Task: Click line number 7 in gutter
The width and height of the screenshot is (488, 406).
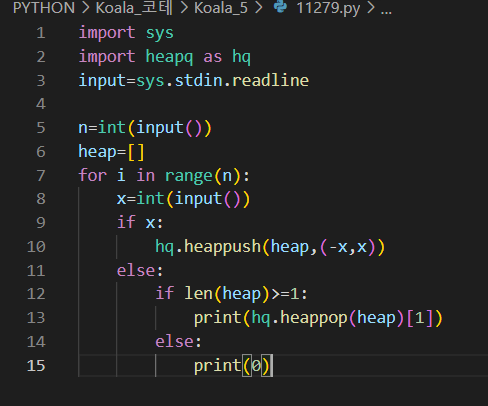Action: point(41,175)
